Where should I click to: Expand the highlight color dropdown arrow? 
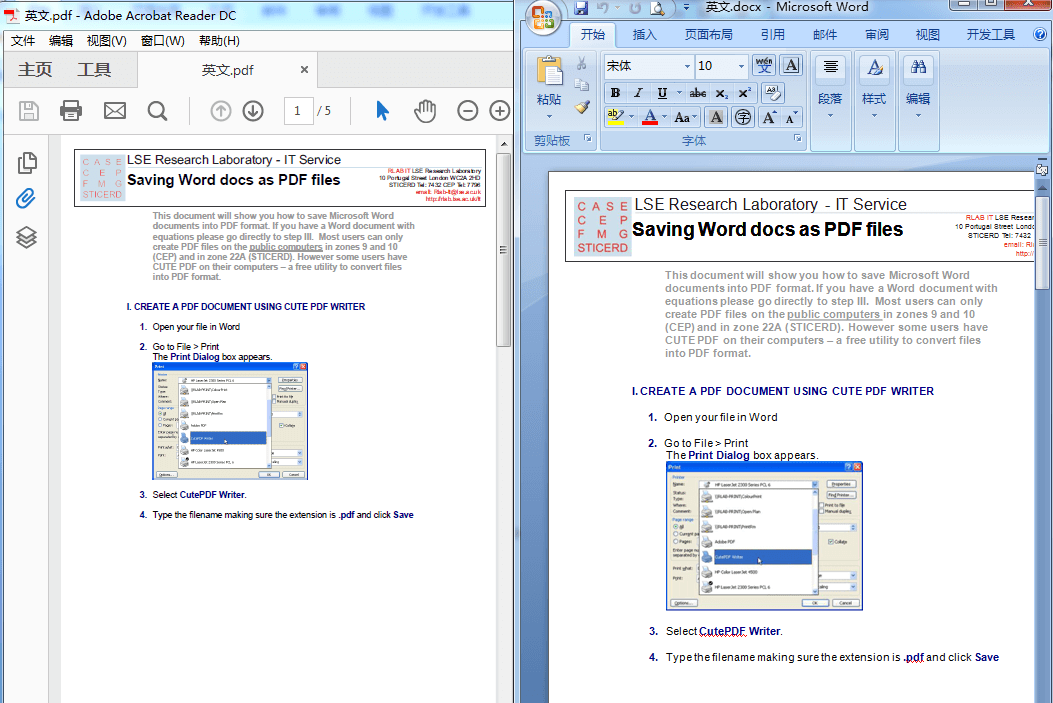(631, 118)
